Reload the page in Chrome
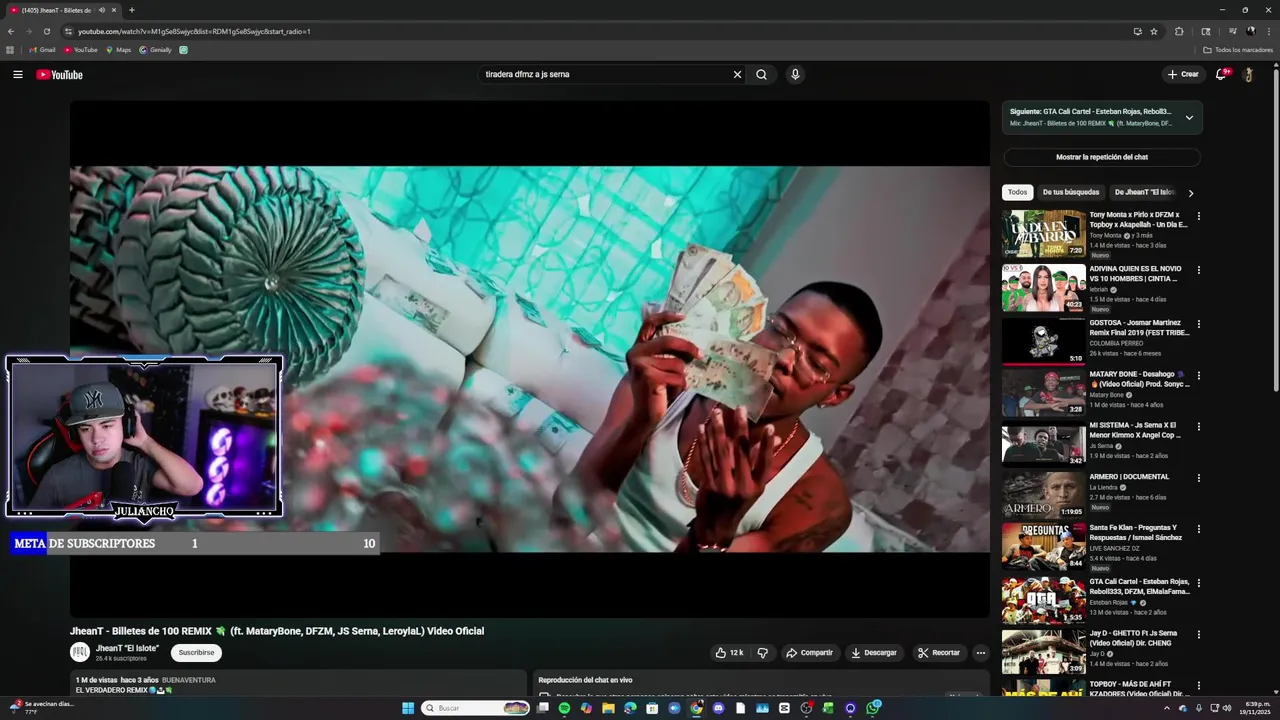Viewport: 1280px width, 720px height. [x=46, y=31]
